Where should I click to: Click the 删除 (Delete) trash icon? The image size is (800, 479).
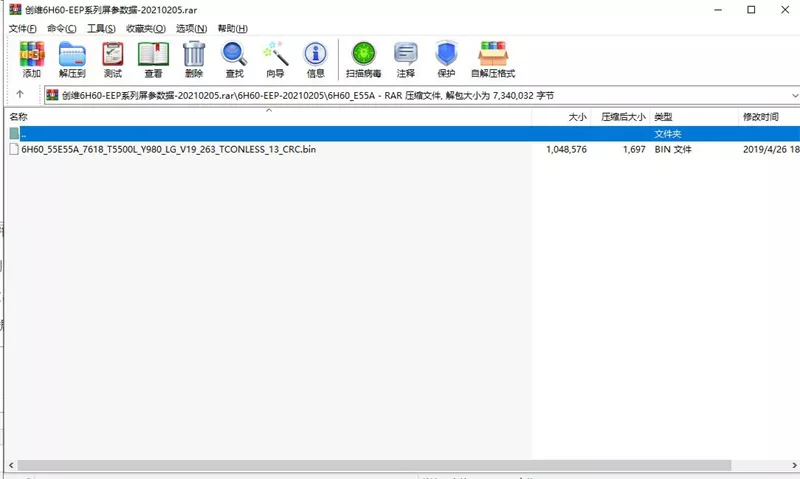194,54
